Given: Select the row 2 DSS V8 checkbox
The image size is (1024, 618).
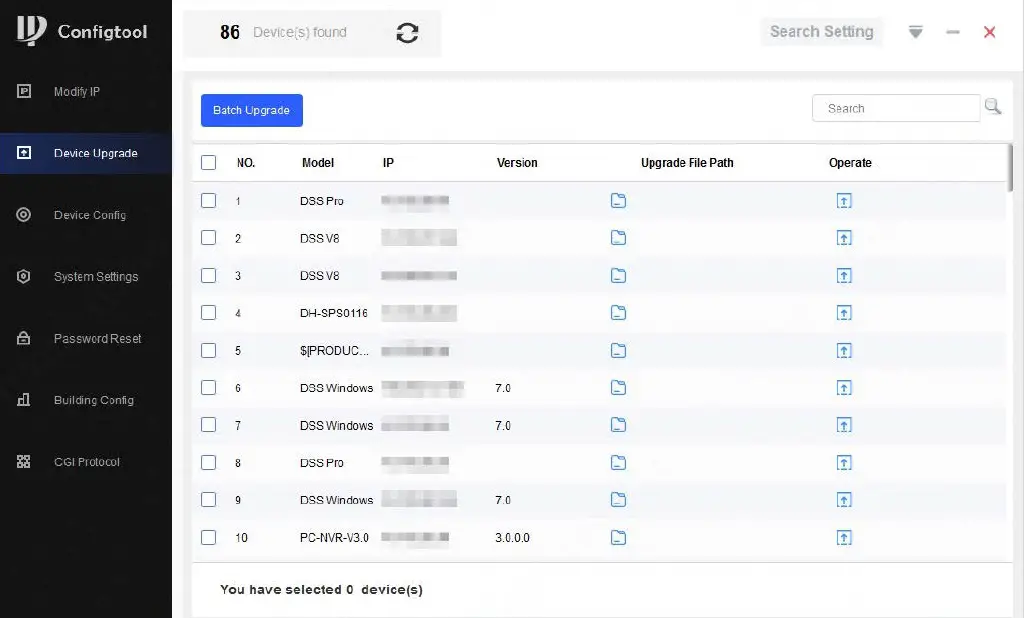Looking at the screenshot, I should pyautogui.click(x=208, y=238).
